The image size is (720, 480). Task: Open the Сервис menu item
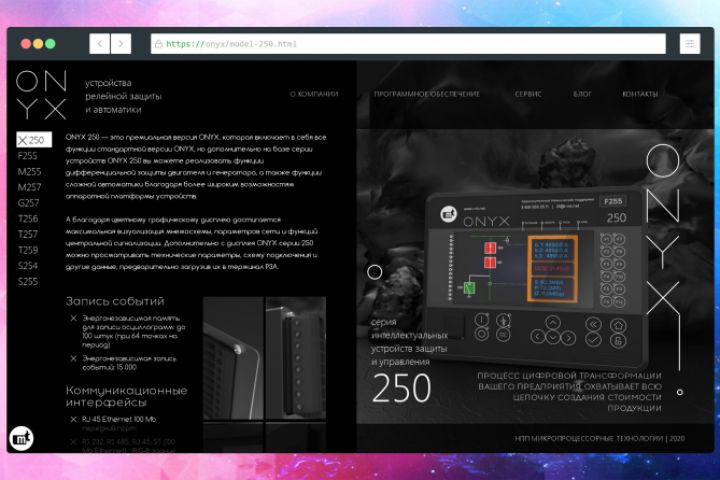point(528,94)
